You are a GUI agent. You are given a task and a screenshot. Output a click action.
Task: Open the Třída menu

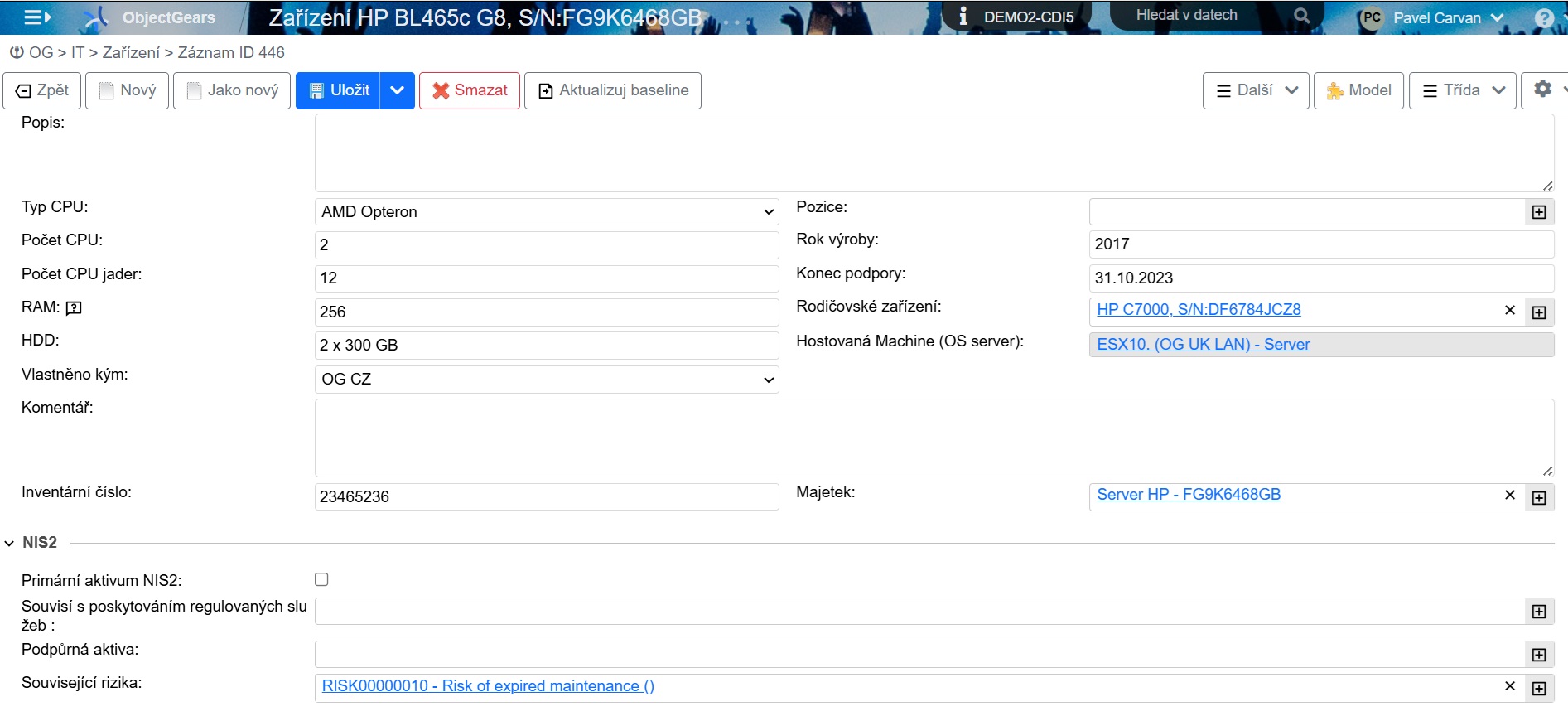(1463, 90)
